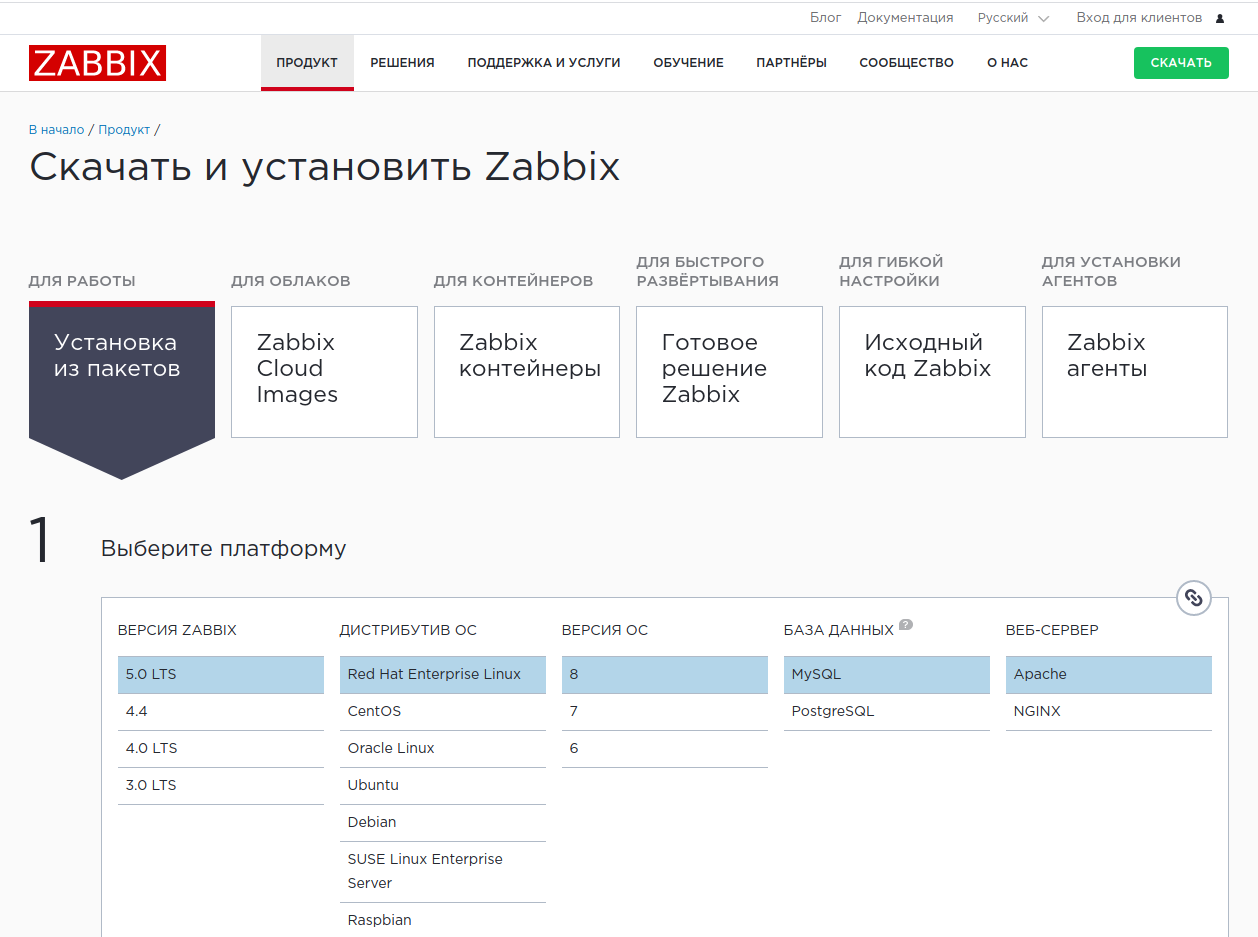Click the БАЗА ДАННЫХ column header
The height and width of the screenshot is (937, 1258).
click(839, 630)
